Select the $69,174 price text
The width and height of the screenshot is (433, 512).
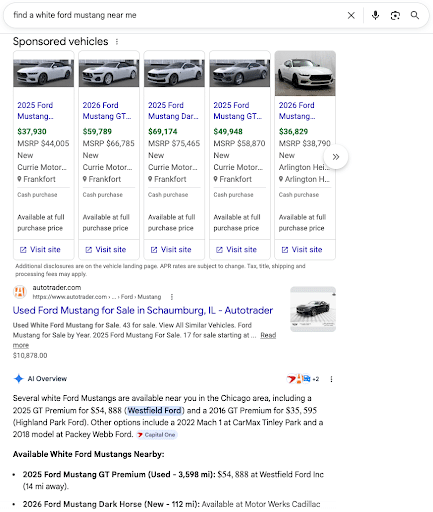pos(163,132)
